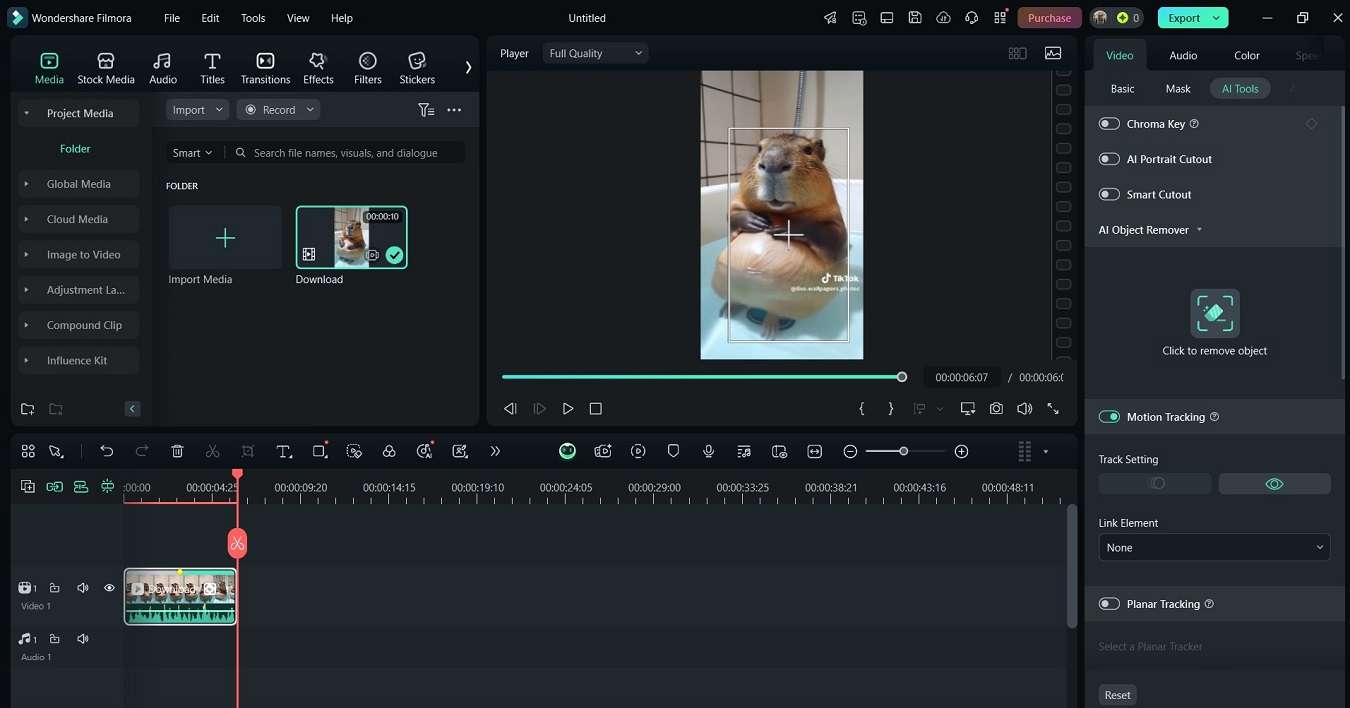Click the timeline undo arrow
The width and height of the screenshot is (1350, 708).
pos(106,452)
